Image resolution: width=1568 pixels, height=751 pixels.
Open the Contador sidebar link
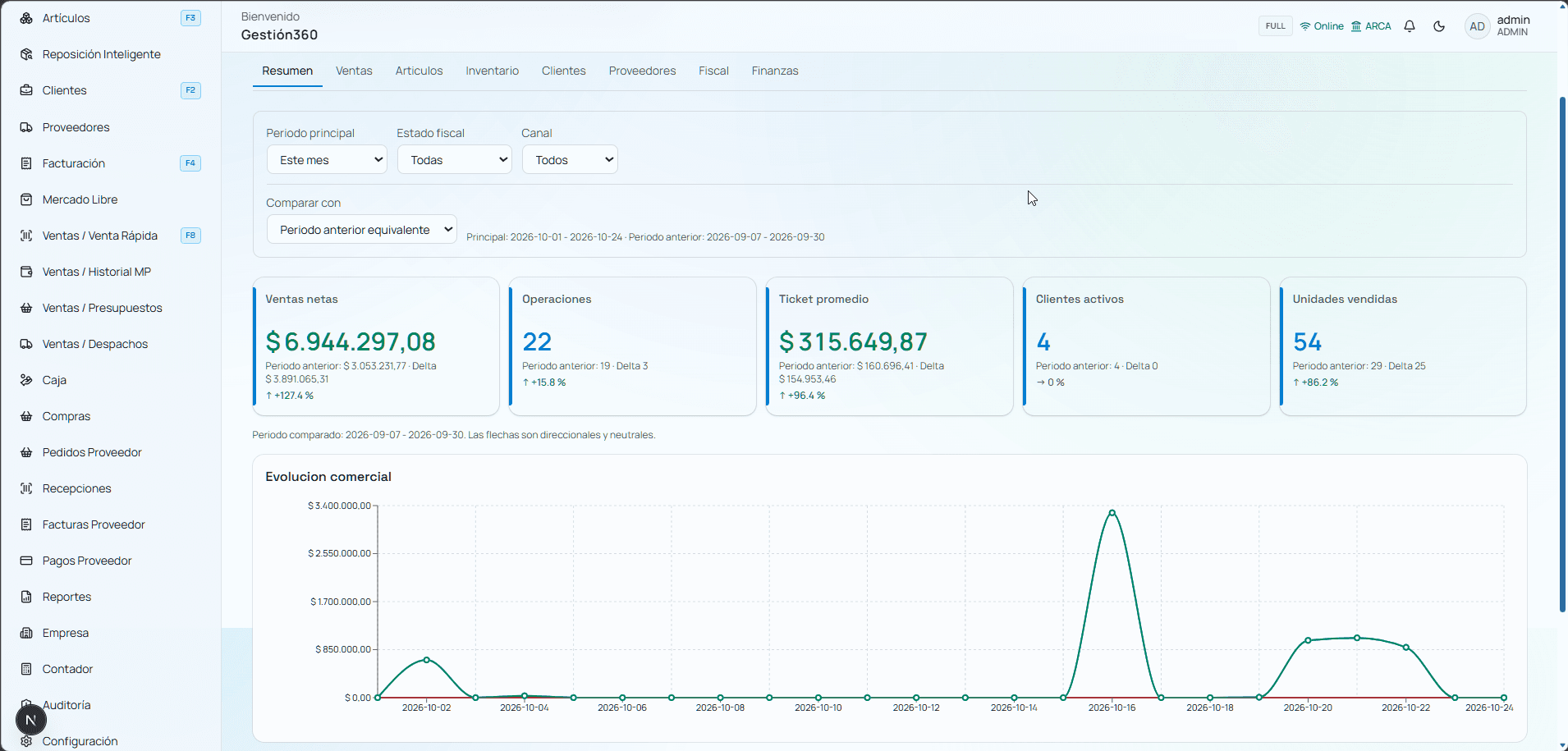pos(67,669)
